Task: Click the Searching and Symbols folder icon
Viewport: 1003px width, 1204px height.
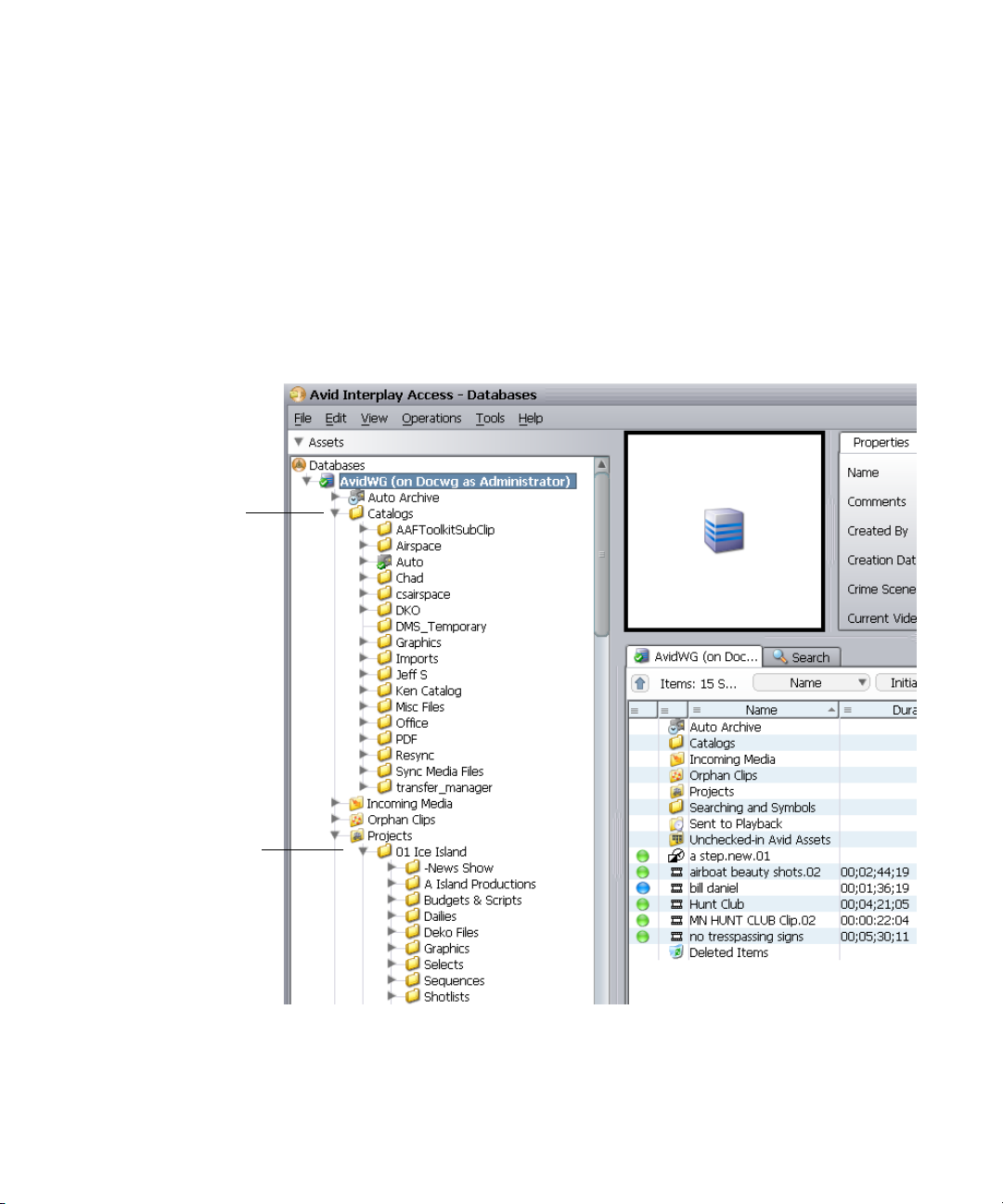Action: point(676,808)
